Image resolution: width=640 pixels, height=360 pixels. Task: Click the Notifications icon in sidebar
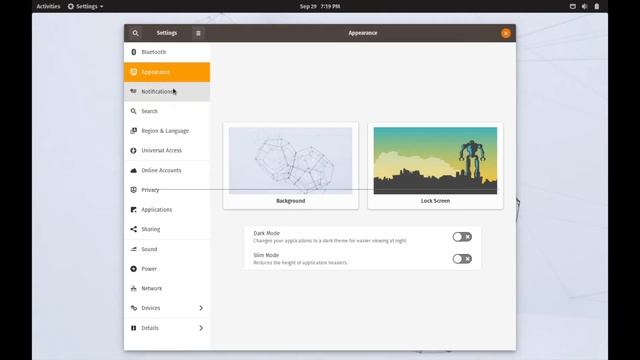133,91
